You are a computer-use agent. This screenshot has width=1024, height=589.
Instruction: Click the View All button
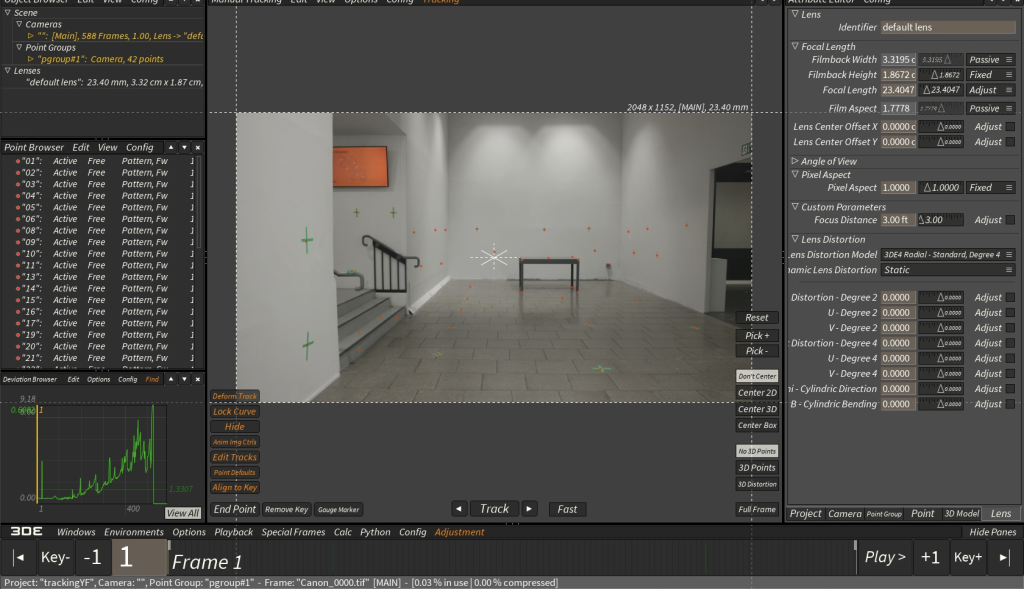pos(183,513)
